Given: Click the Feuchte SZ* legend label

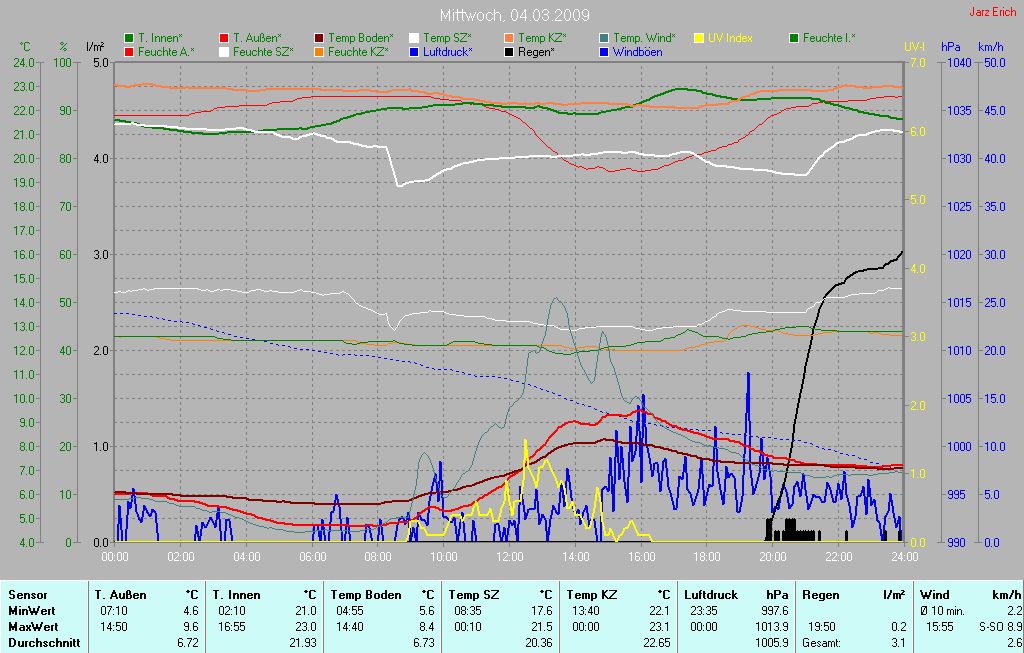Looking at the screenshot, I should [x=263, y=51].
